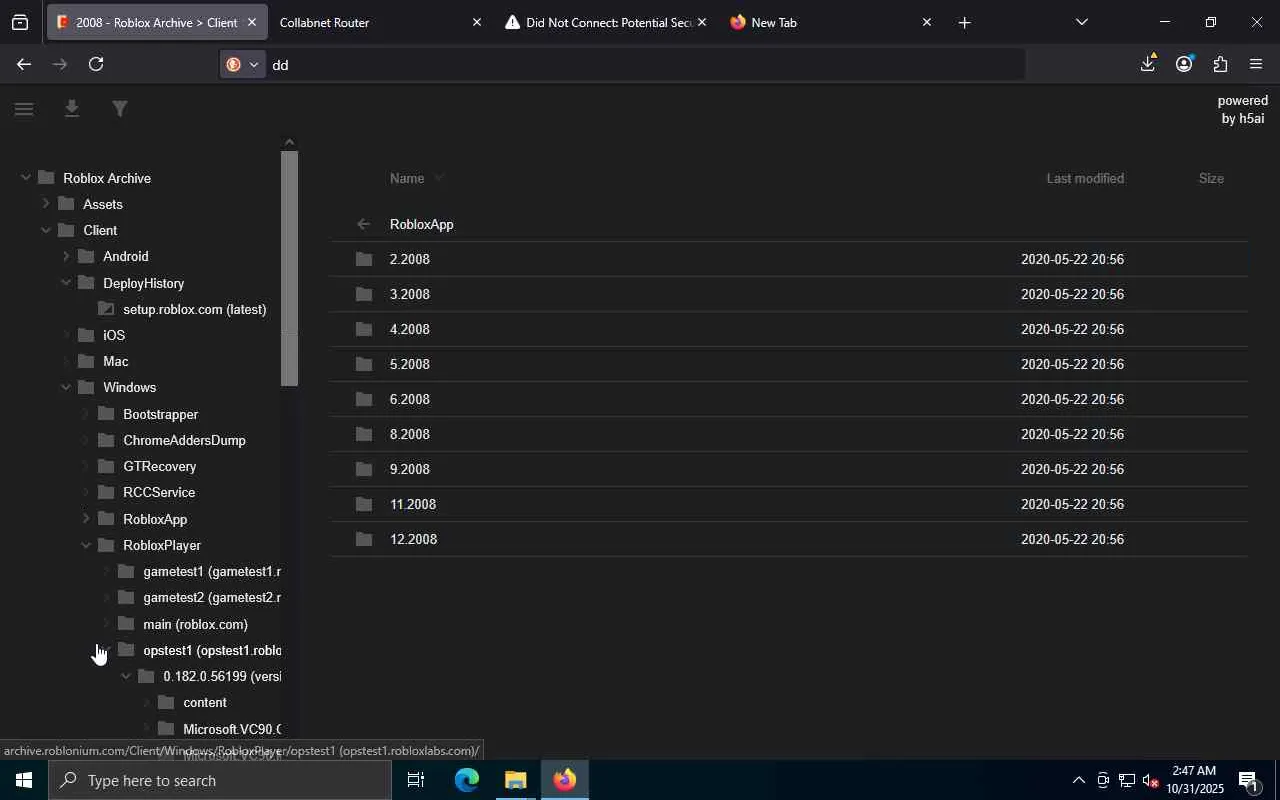This screenshot has width=1280, height=800.
Task: Click the sidebar tree scrollbar thumb
Action: click(290, 268)
